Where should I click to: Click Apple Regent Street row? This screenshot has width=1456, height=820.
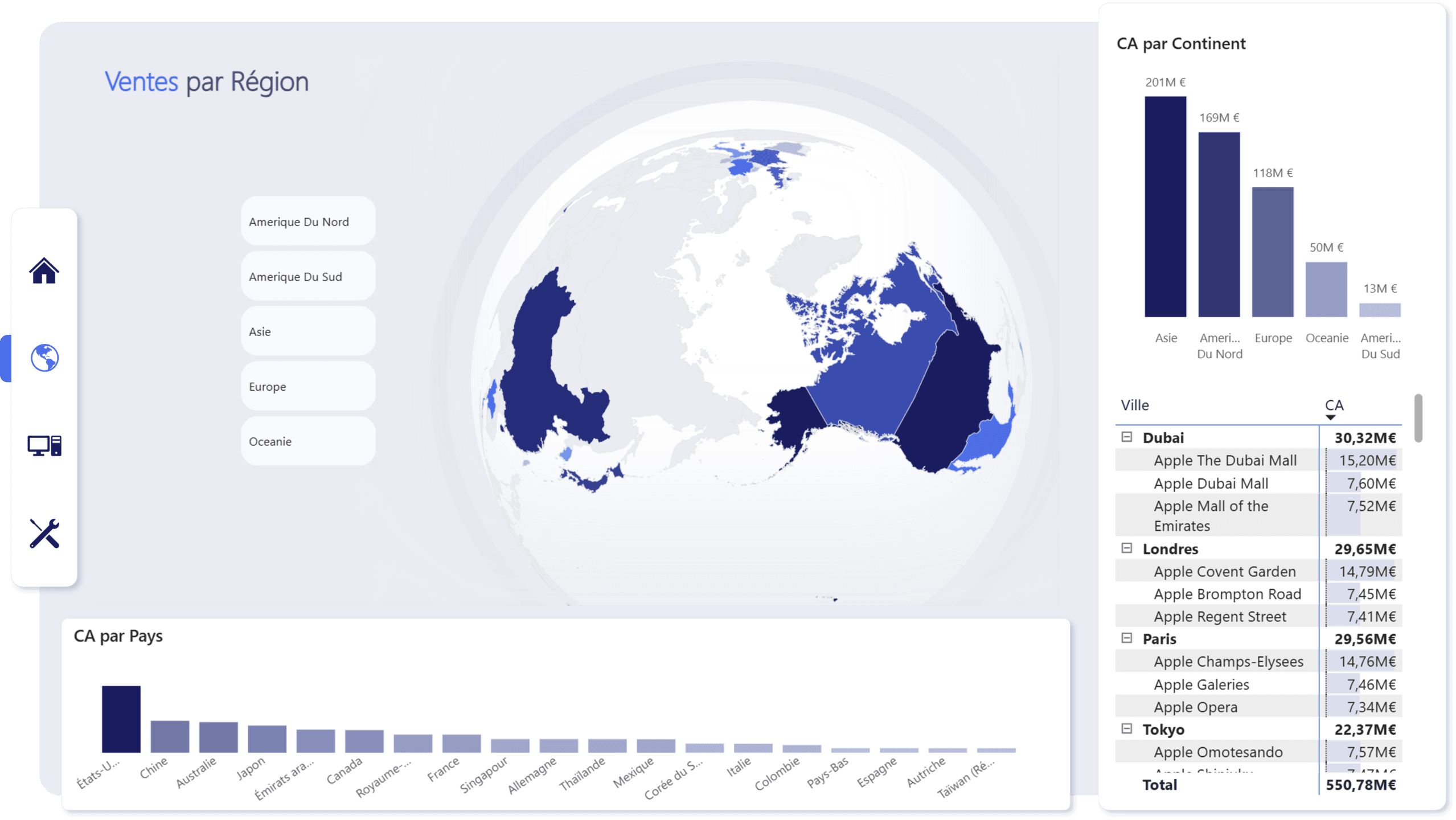1258,616
